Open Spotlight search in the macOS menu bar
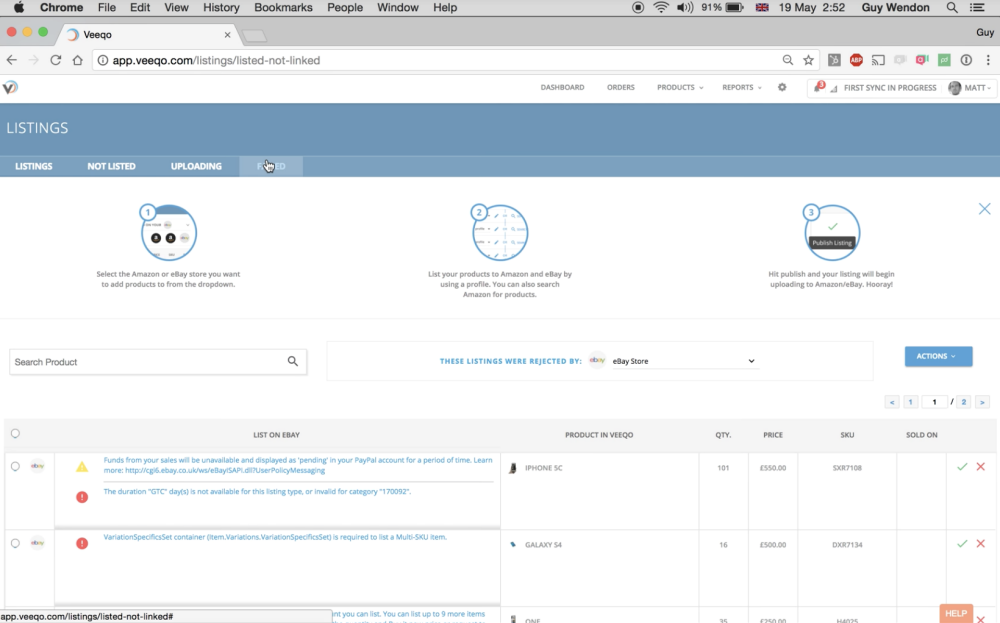 click(952, 8)
